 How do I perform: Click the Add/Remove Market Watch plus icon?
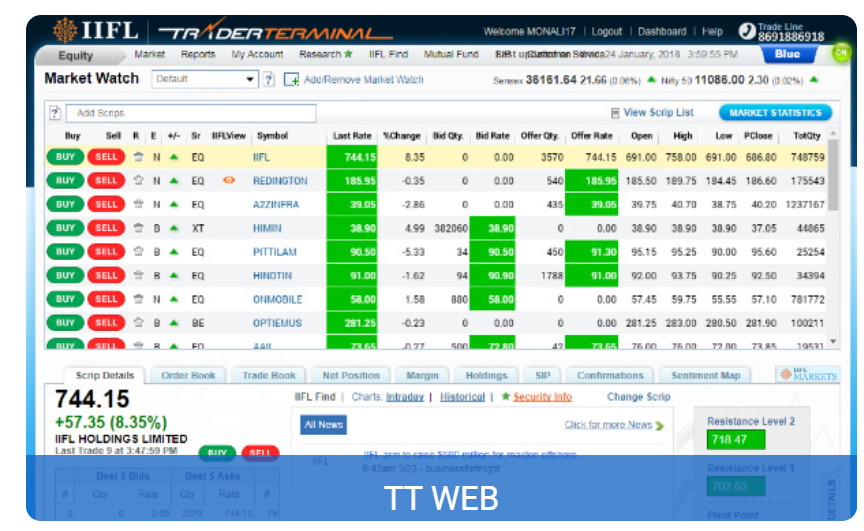[292, 79]
